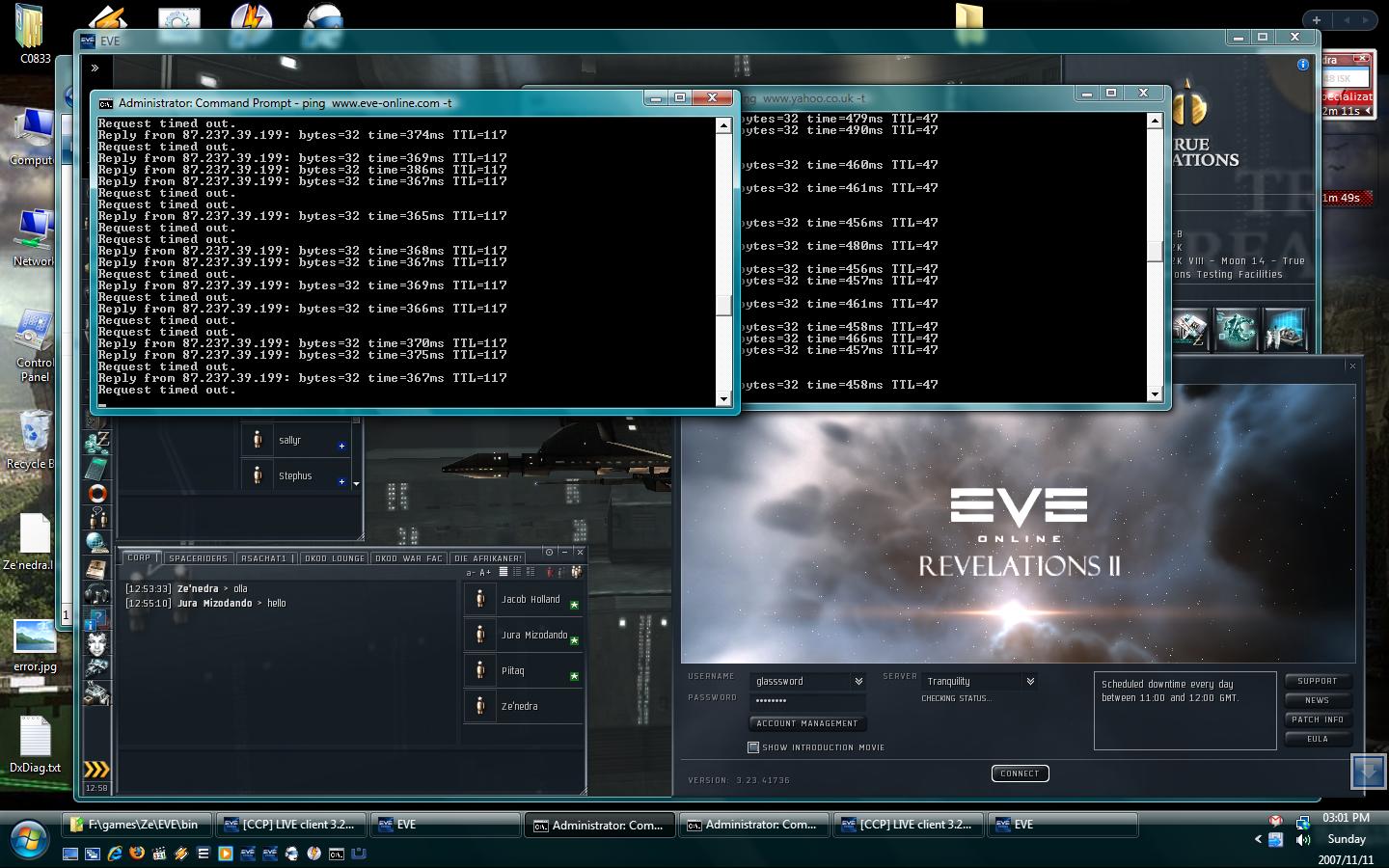Screen dimensions: 1389x868
Task: Switch to the DIE AFRIKANER chat tab
Action: (487, 557)
